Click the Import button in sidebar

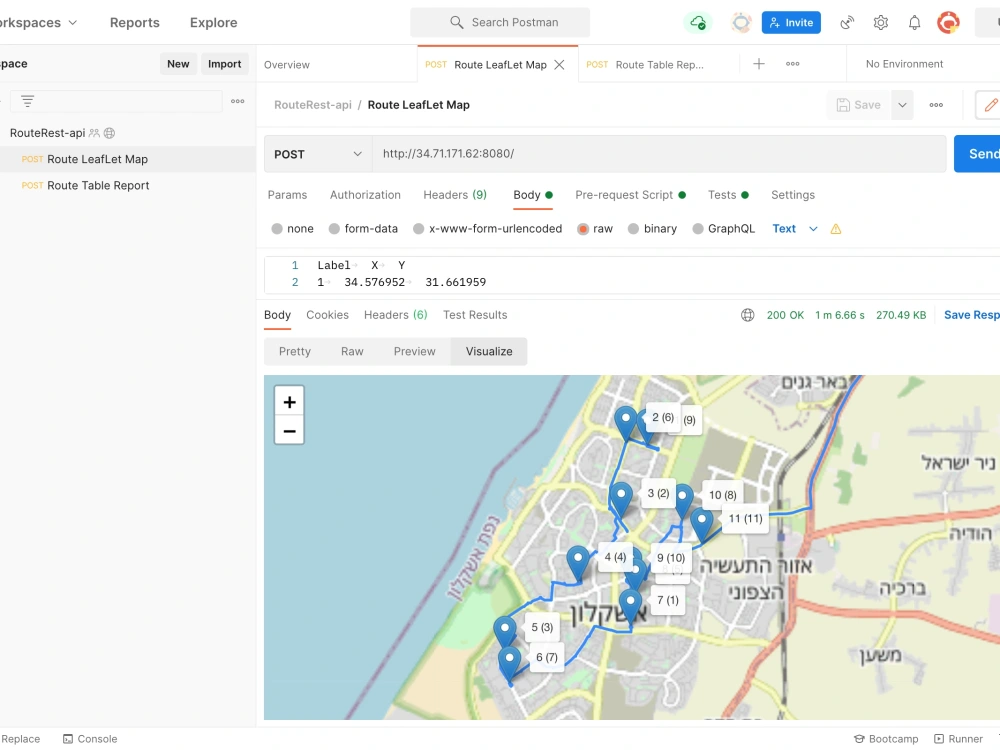click(225, 63)
